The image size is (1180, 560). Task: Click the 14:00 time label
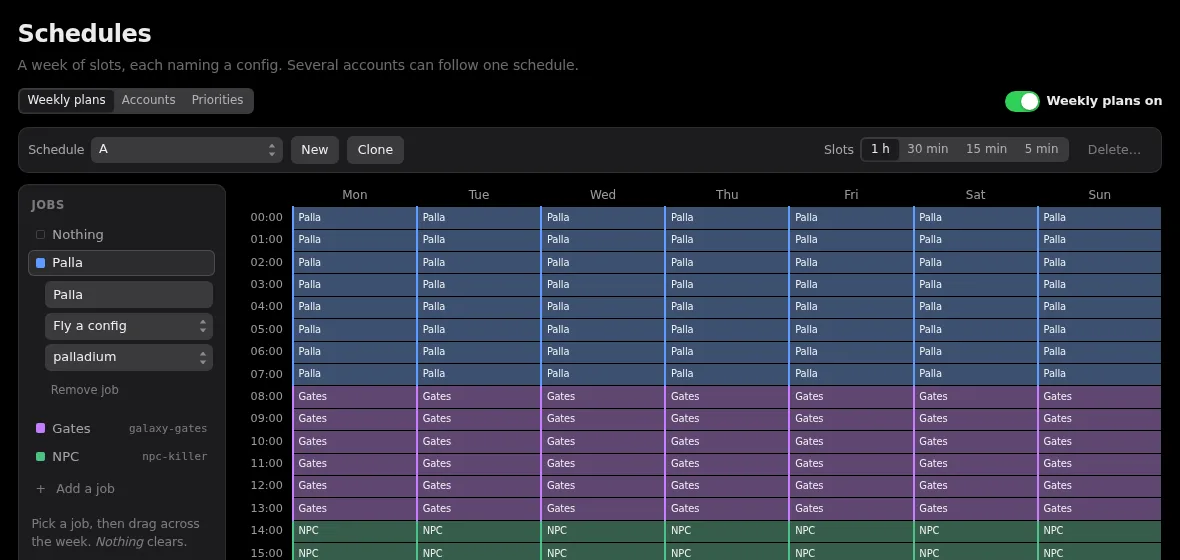pyautogui.click(x=266, y=531)
